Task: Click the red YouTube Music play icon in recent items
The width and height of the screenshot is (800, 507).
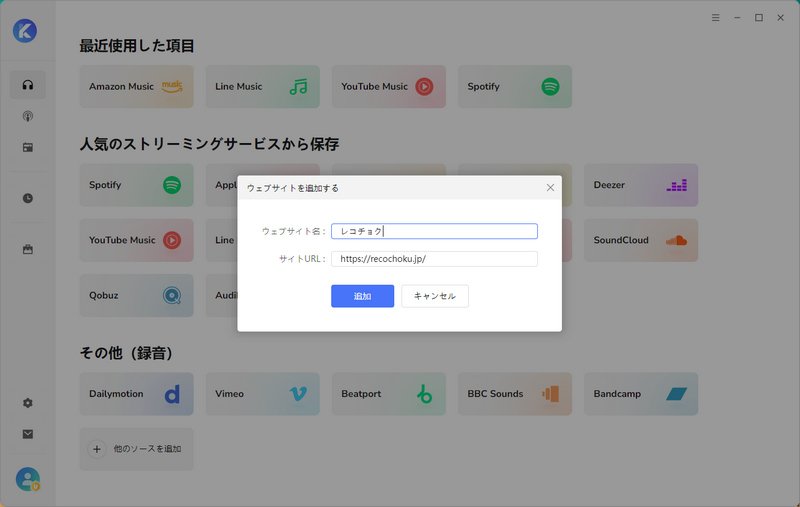Action: click(x=424, y=87)
